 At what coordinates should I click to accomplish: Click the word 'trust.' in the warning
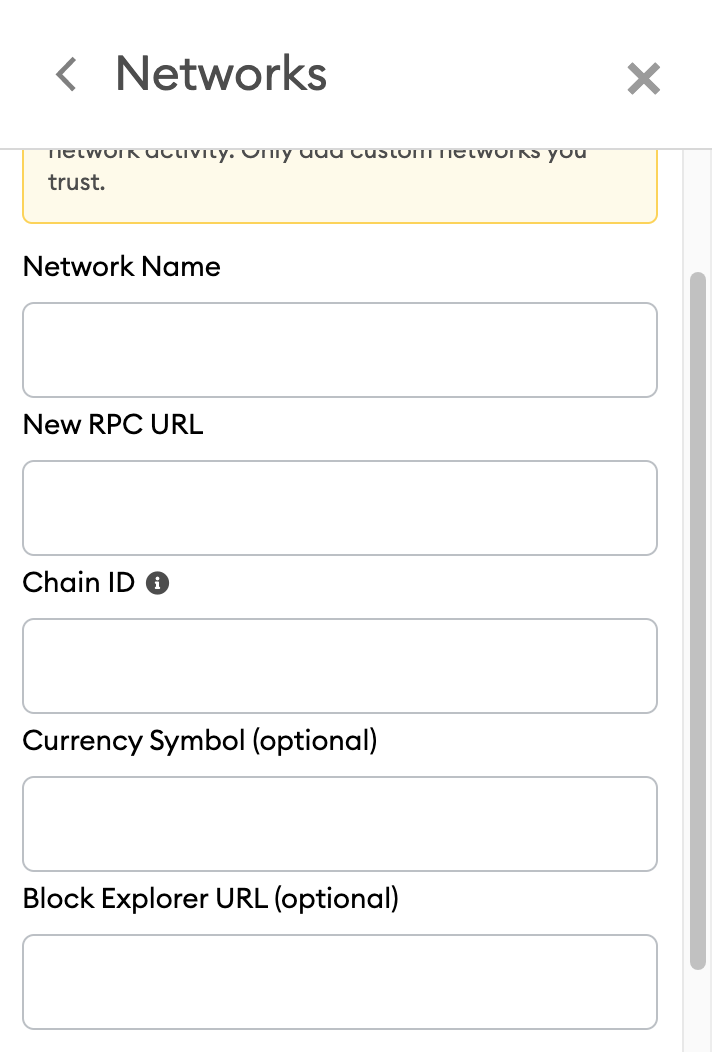[x=76, y=183]
